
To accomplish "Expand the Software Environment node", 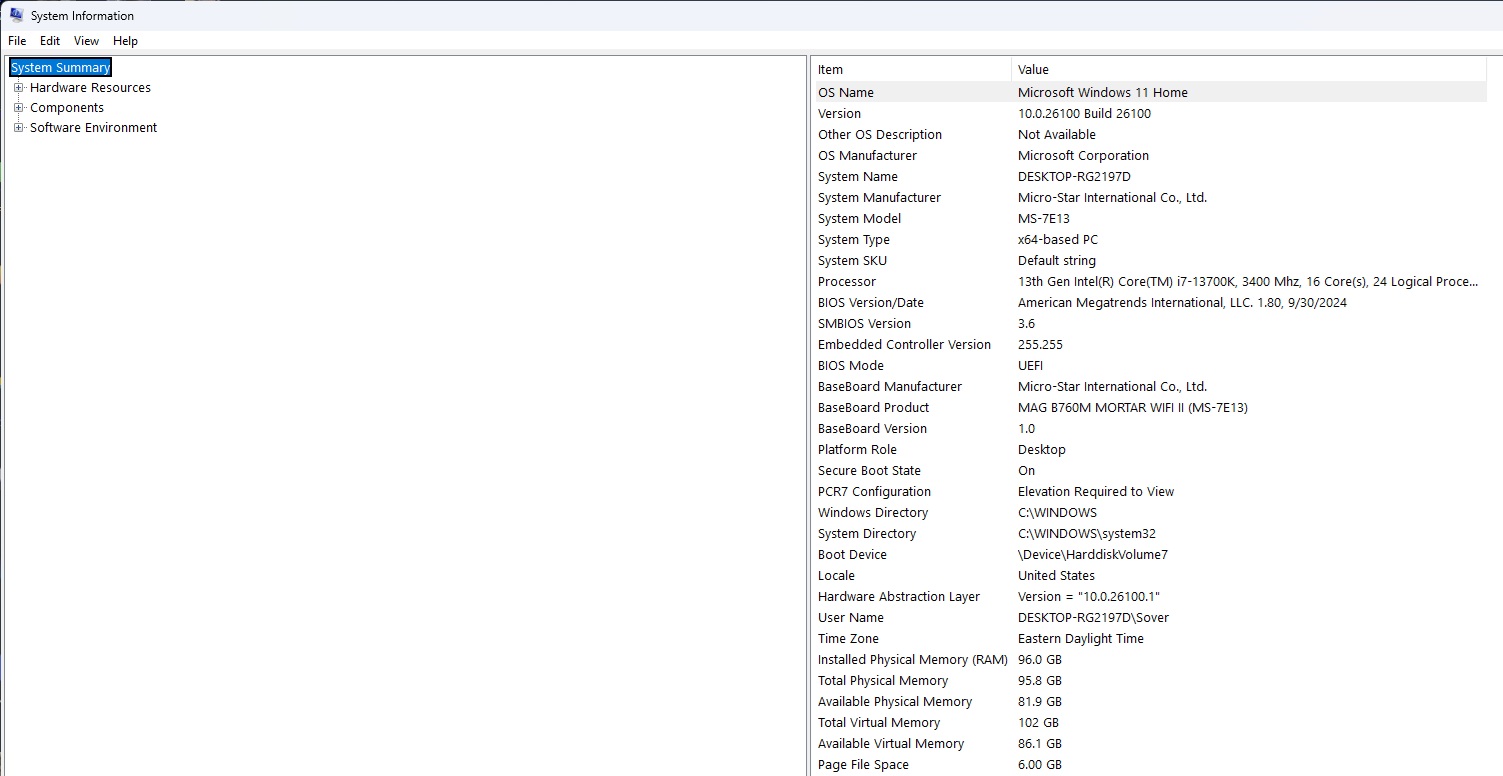I will pos(18,127).
